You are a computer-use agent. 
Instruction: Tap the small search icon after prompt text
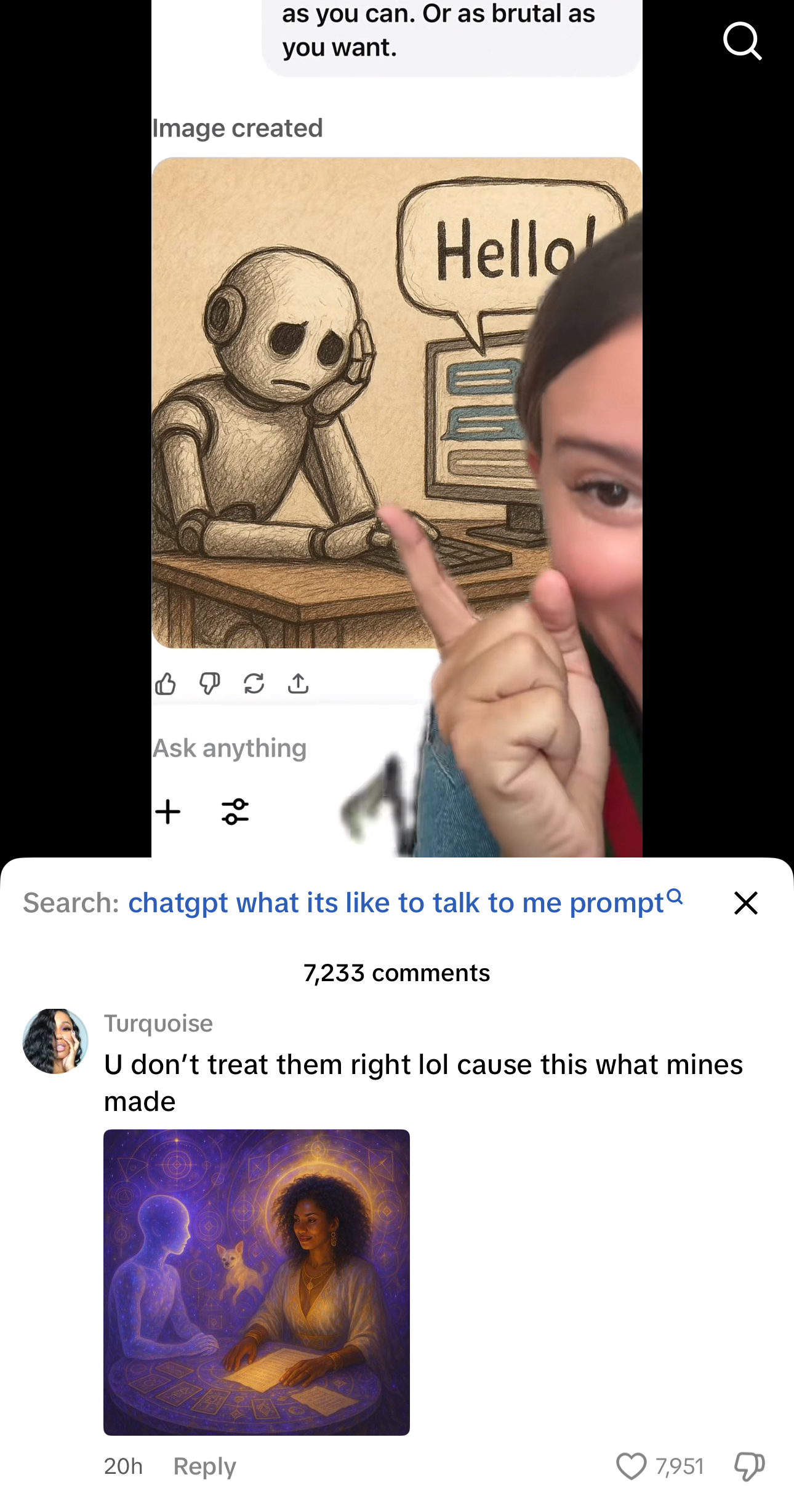click(675, 896)
